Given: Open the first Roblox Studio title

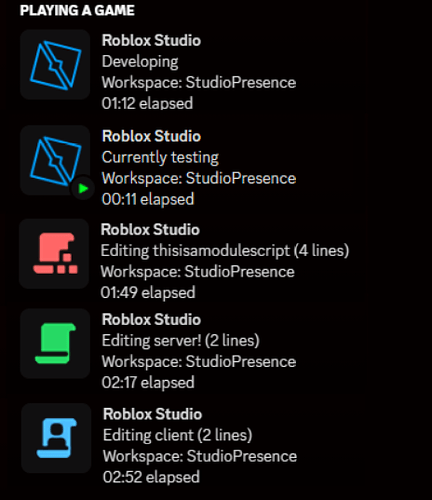Looking at the screenshot, I should point(151,41).
